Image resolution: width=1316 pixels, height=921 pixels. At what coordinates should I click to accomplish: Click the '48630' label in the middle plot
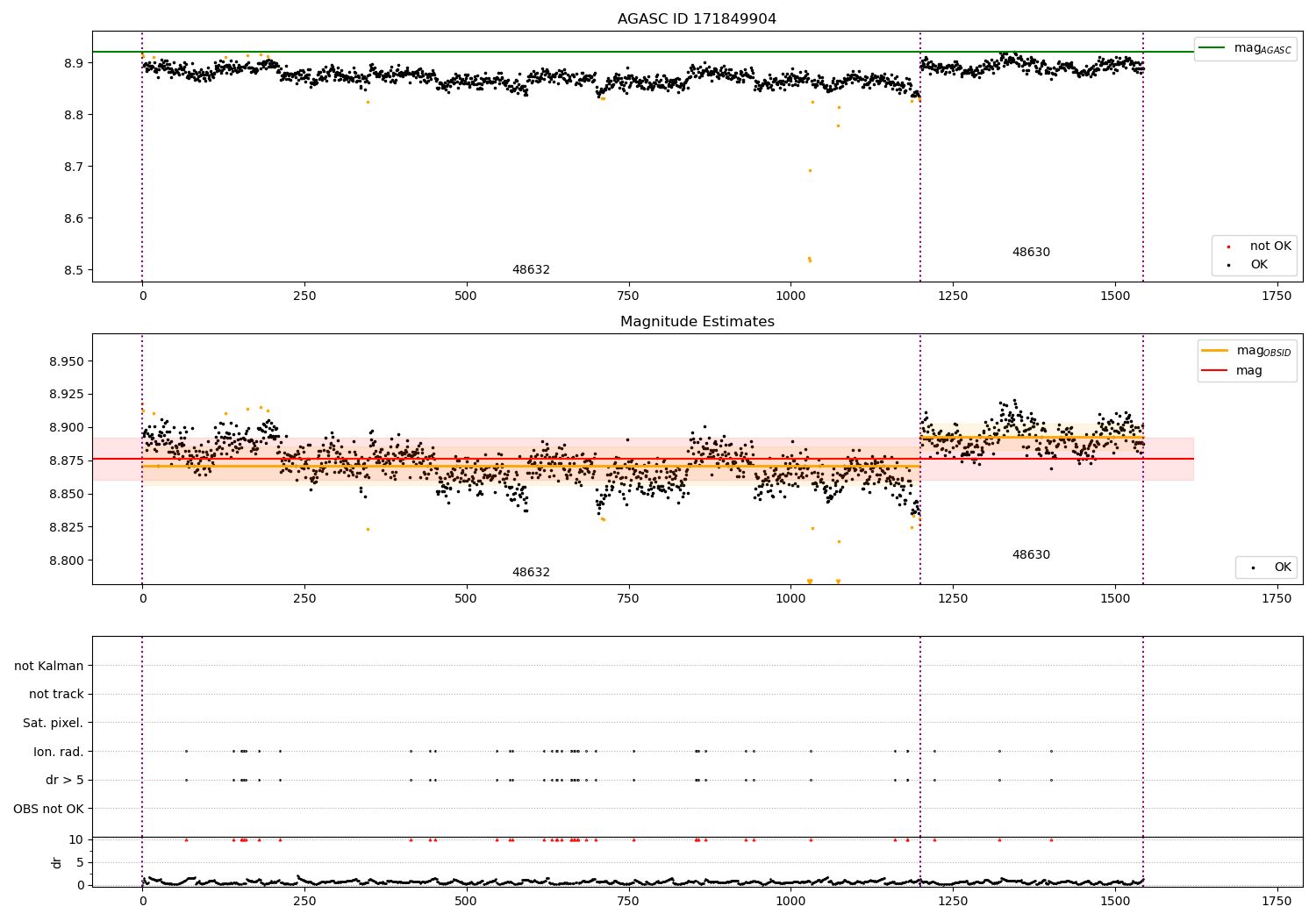[1031, 555]
